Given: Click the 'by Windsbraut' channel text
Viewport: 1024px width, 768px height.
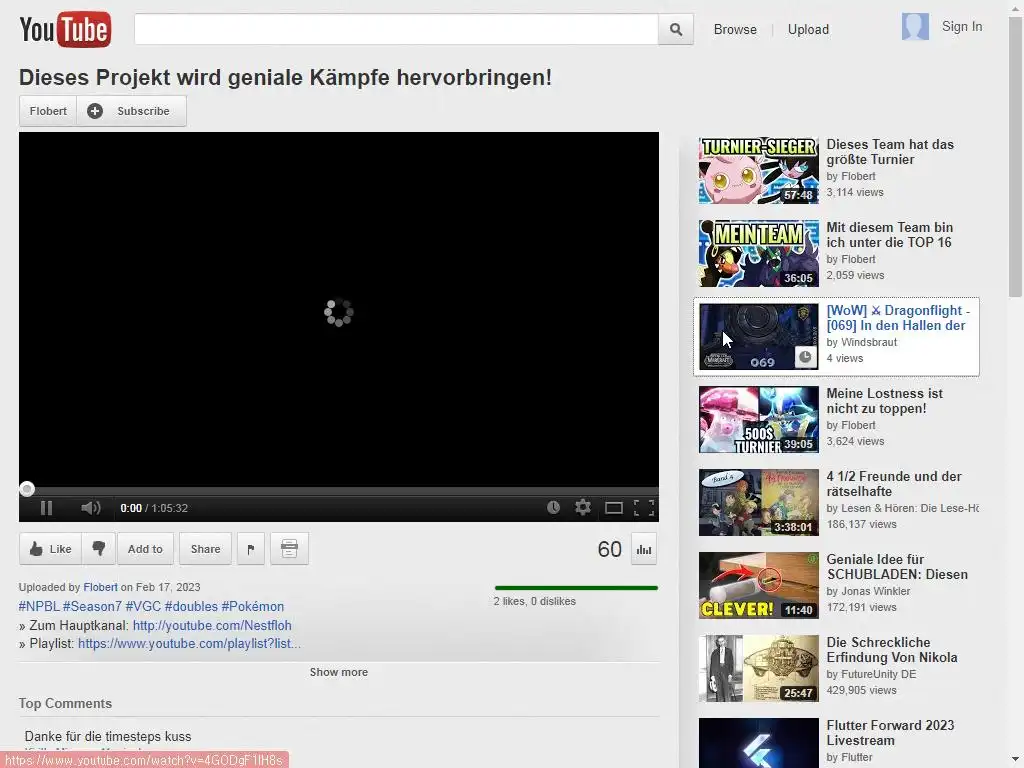Looking at the screenshot, I should 861,342.
